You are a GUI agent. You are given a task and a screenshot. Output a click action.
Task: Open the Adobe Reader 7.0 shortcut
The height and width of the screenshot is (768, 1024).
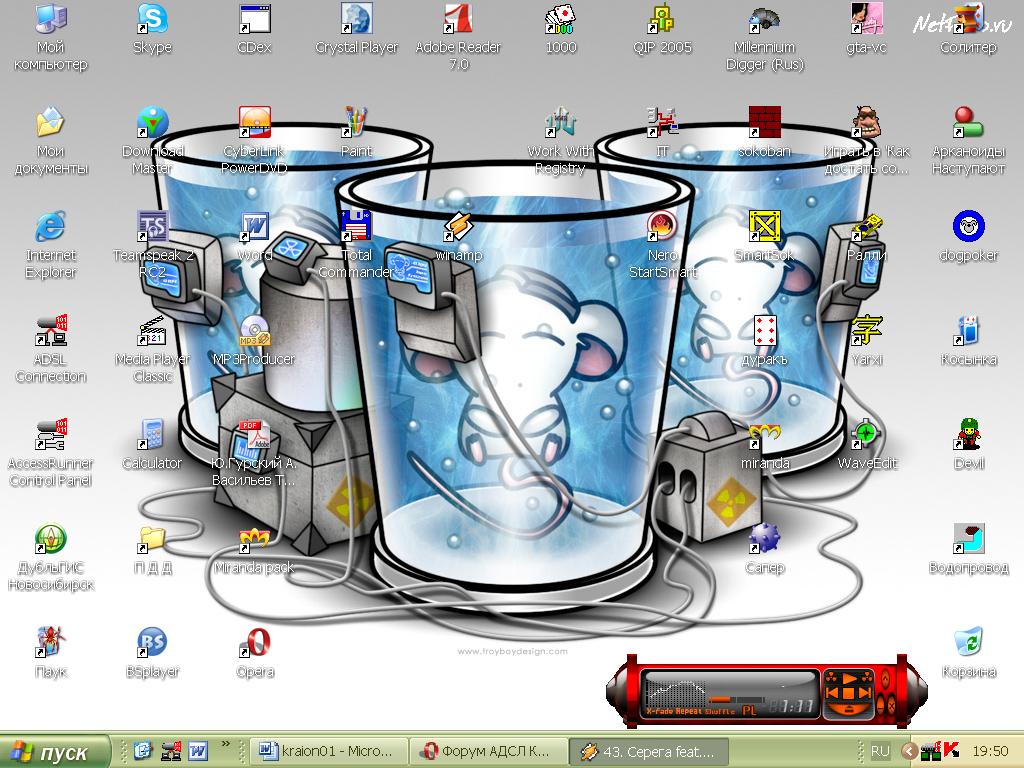pyautogui.click(x=457, y=19)
